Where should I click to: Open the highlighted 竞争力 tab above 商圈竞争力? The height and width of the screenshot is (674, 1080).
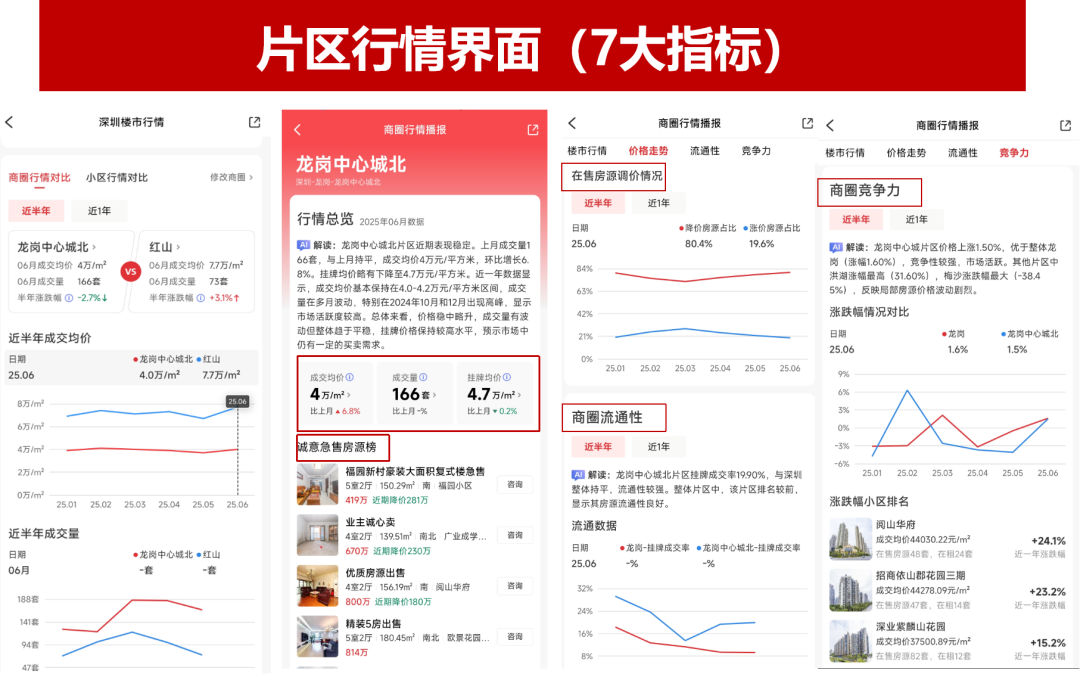pos(1014,153)
